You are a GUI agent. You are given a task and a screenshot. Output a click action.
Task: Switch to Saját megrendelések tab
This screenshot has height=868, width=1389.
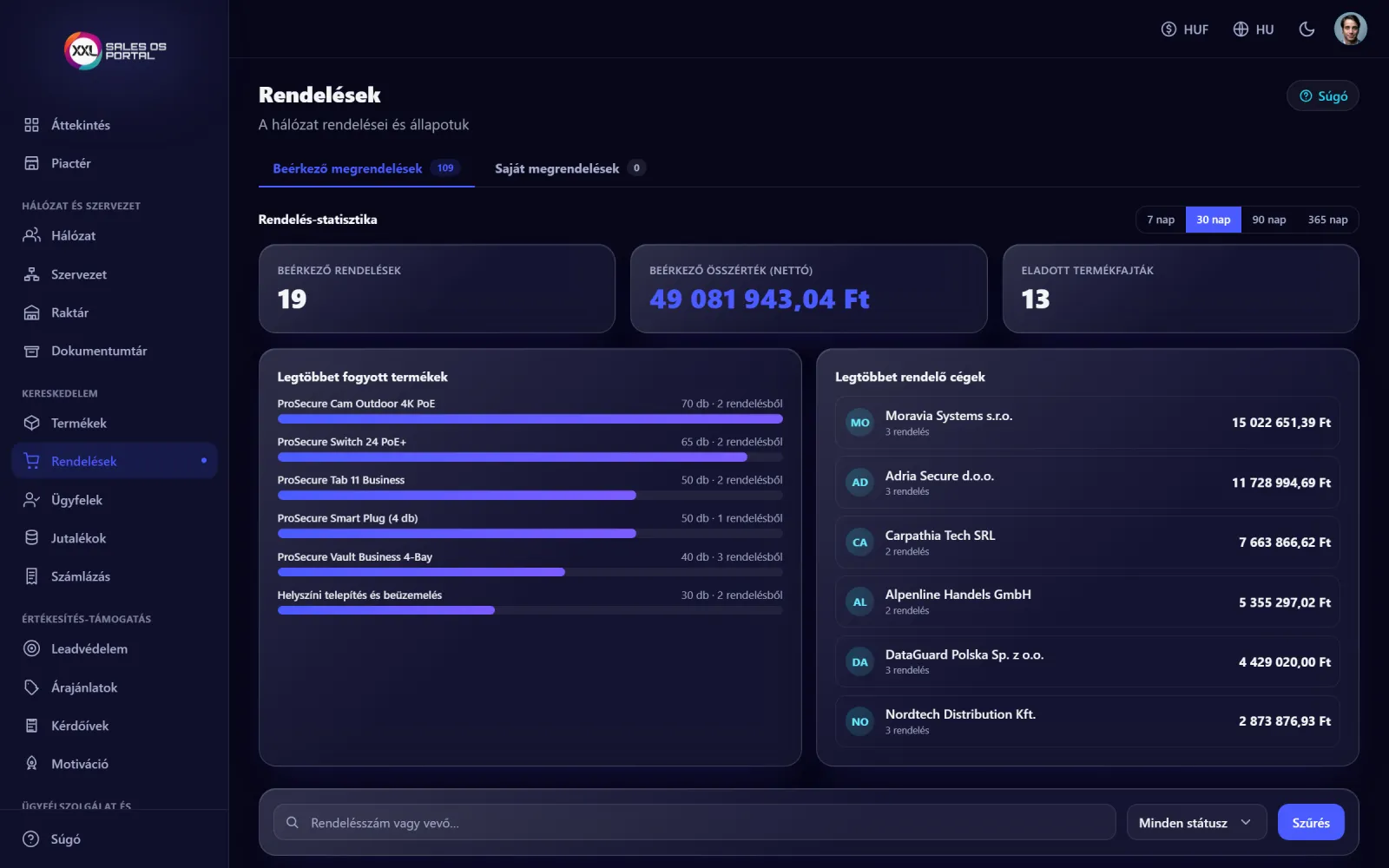569,168
